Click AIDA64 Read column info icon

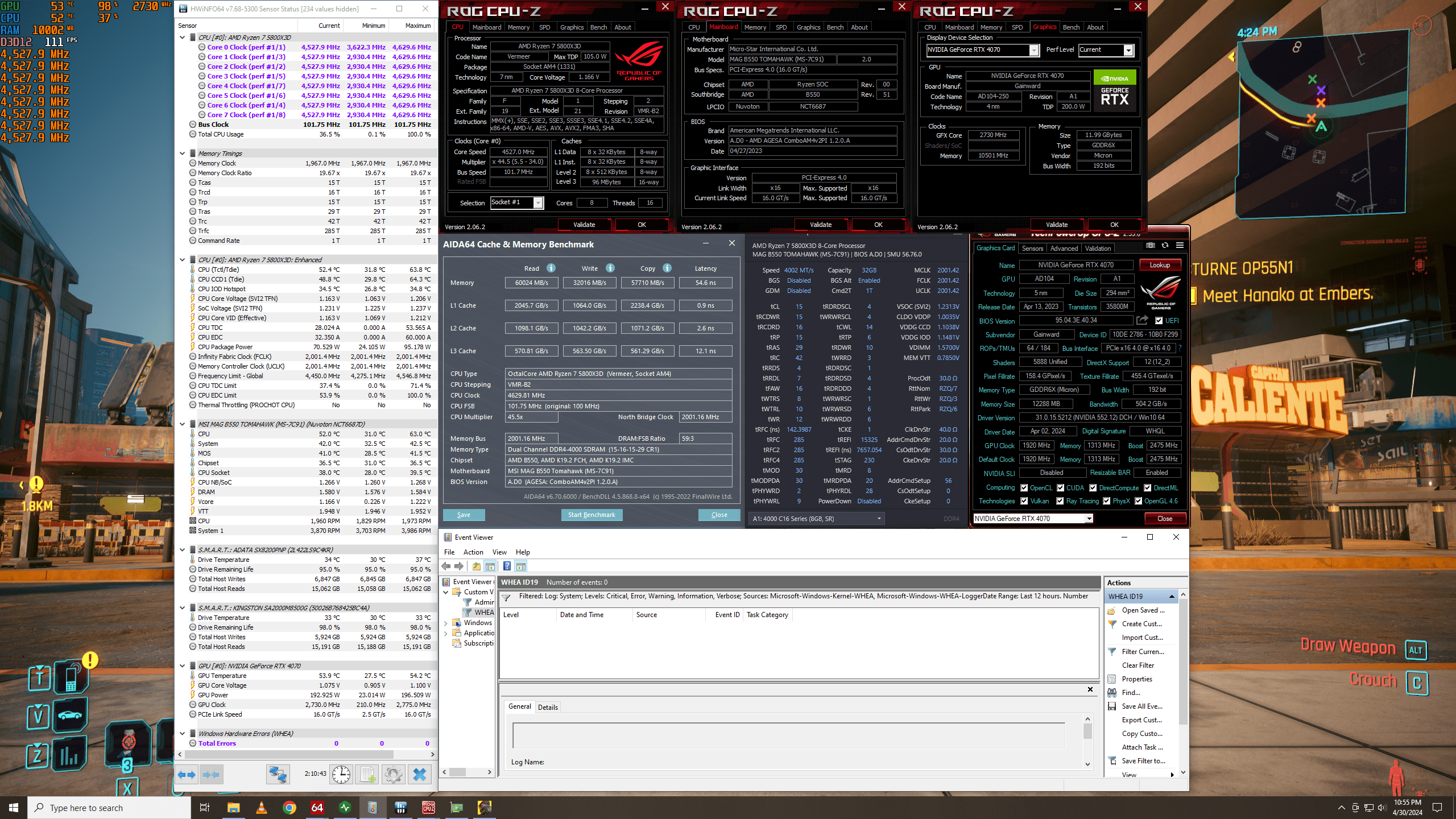[551, 268]
